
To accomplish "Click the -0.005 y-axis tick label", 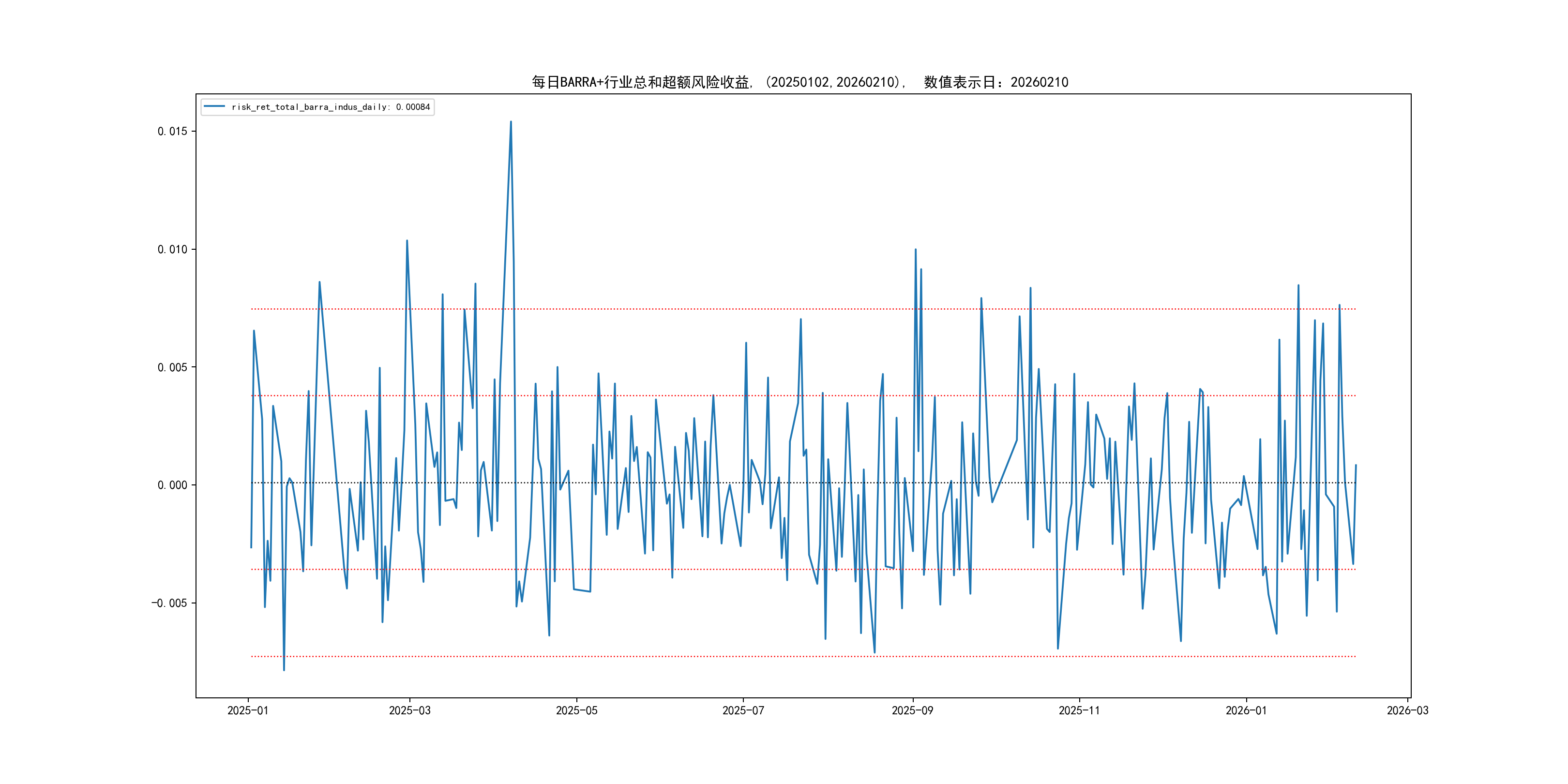I will click(169, 603).
